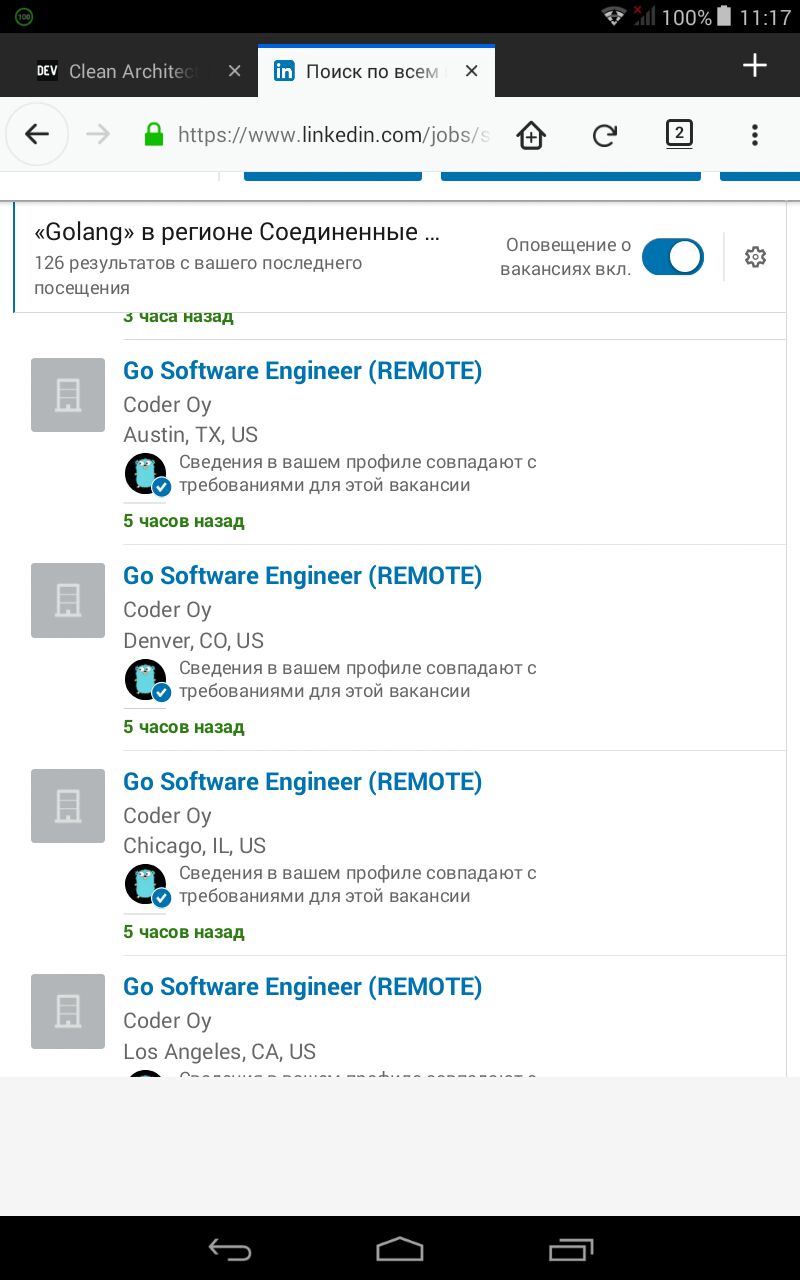Screen dimensions: 800x1280
Task: Click gopher profile avatar in Austin job
Action: click(x=146, y=474)
